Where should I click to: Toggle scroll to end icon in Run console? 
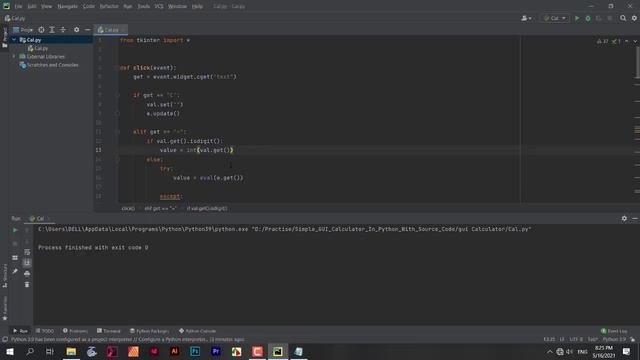(27, 263)
